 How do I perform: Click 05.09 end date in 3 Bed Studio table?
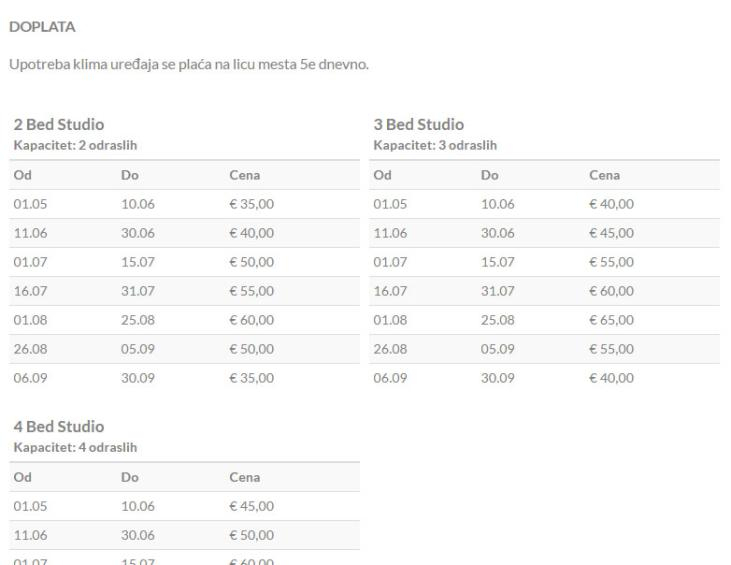496,350
